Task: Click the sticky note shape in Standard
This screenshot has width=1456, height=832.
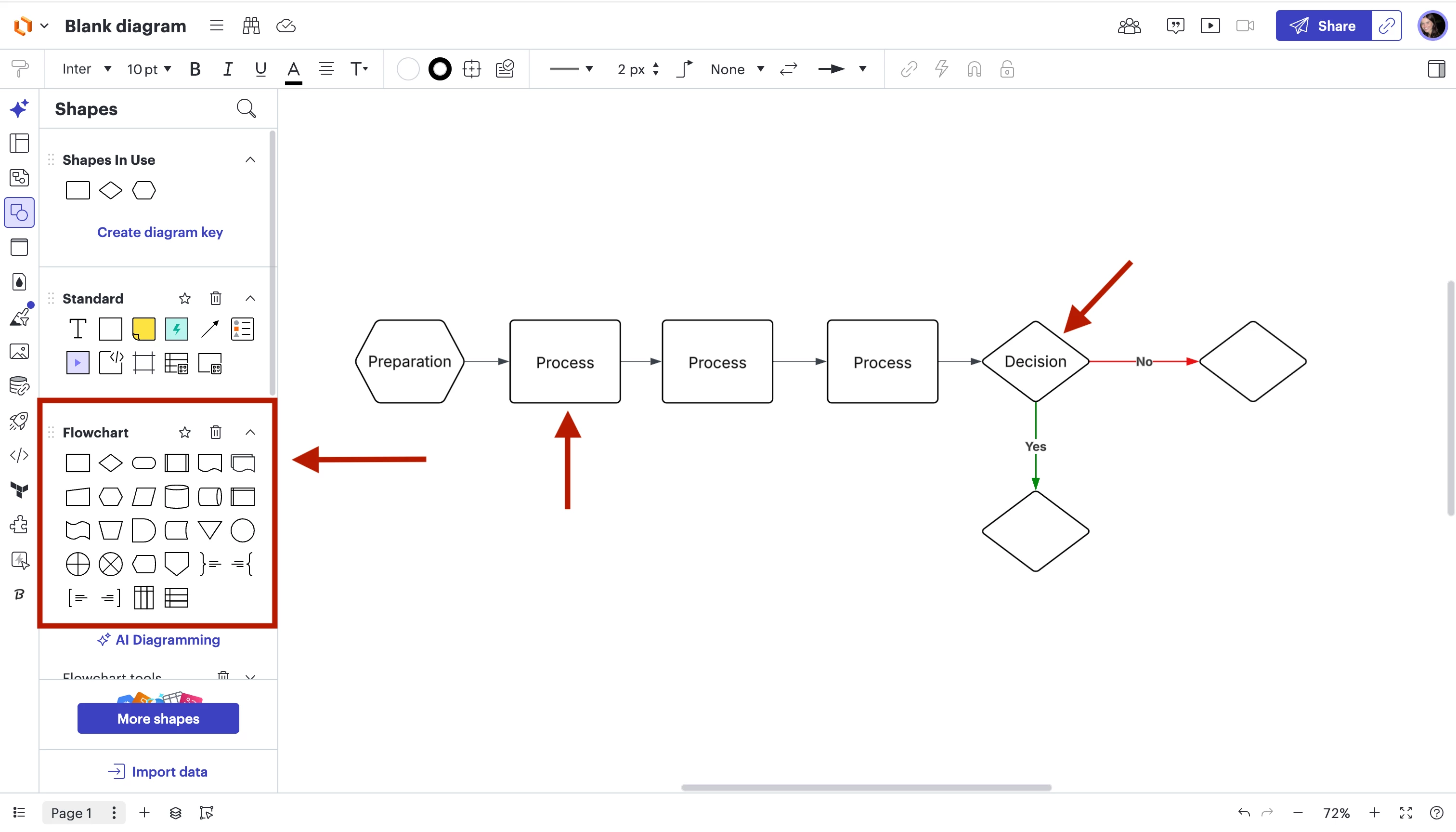Action: 143,329
